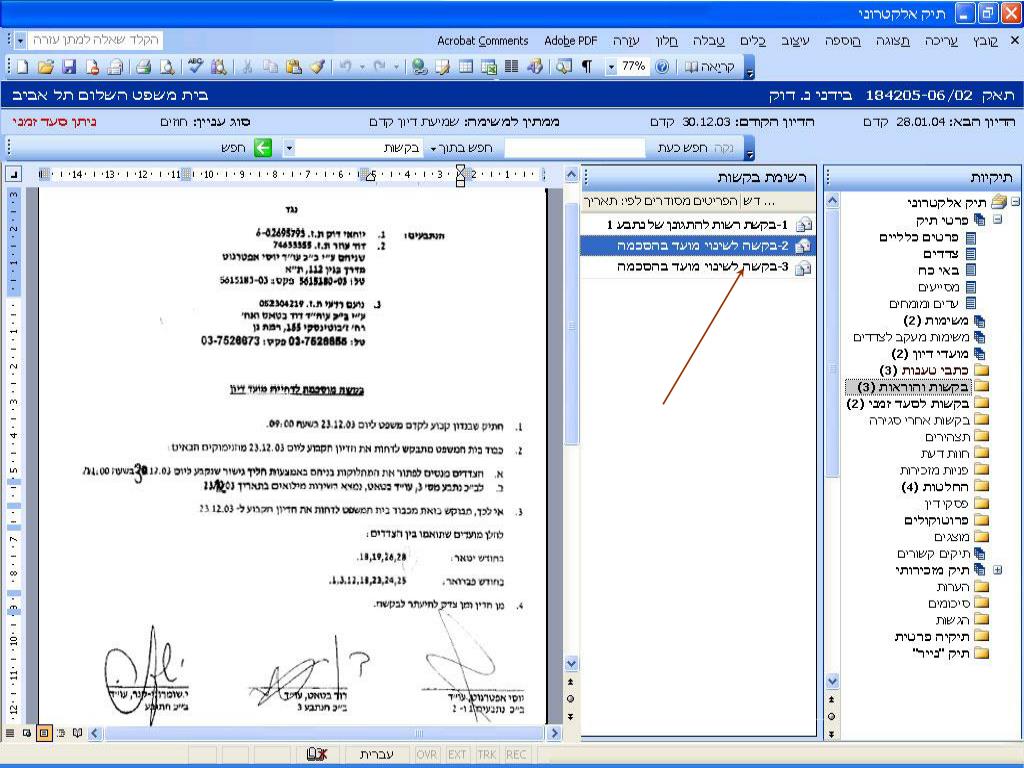Click the search text input field
This screenshot has width=1024, height=768.
click(x=575, y=148)
